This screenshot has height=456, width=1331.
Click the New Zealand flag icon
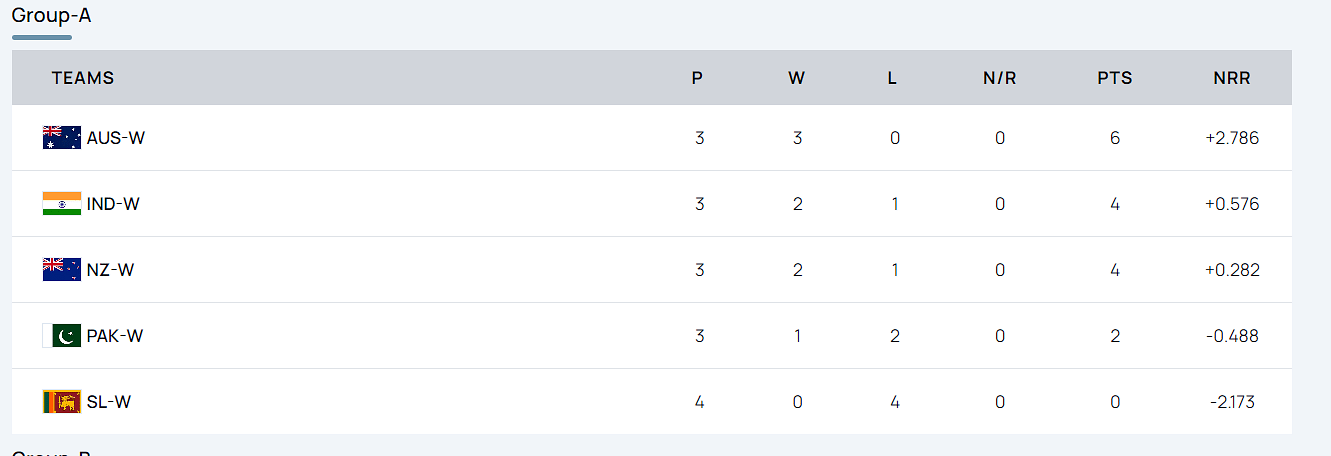click(61, 270)
